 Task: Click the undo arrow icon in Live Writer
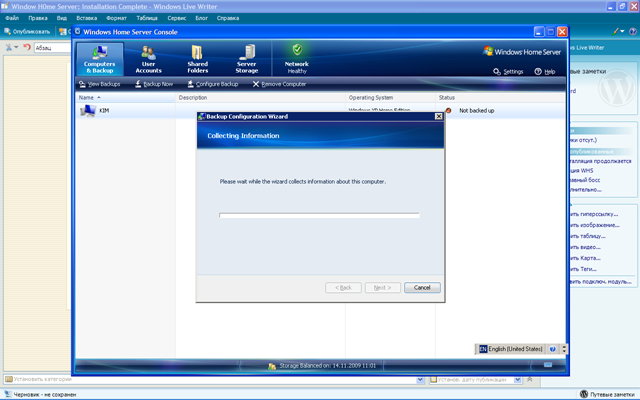click(27, 47)
